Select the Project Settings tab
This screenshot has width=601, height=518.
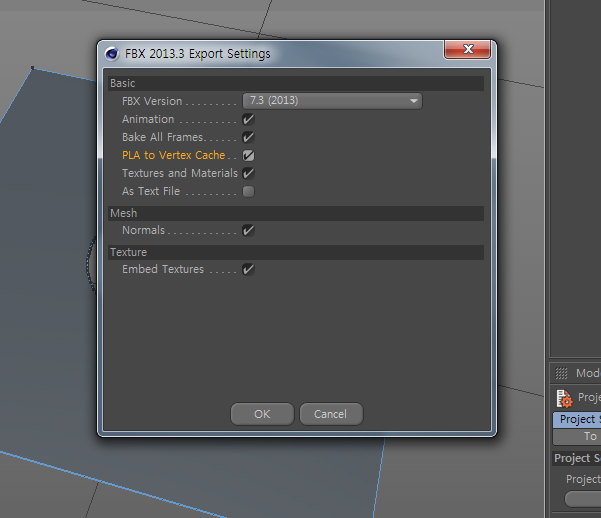coord(577,419)
